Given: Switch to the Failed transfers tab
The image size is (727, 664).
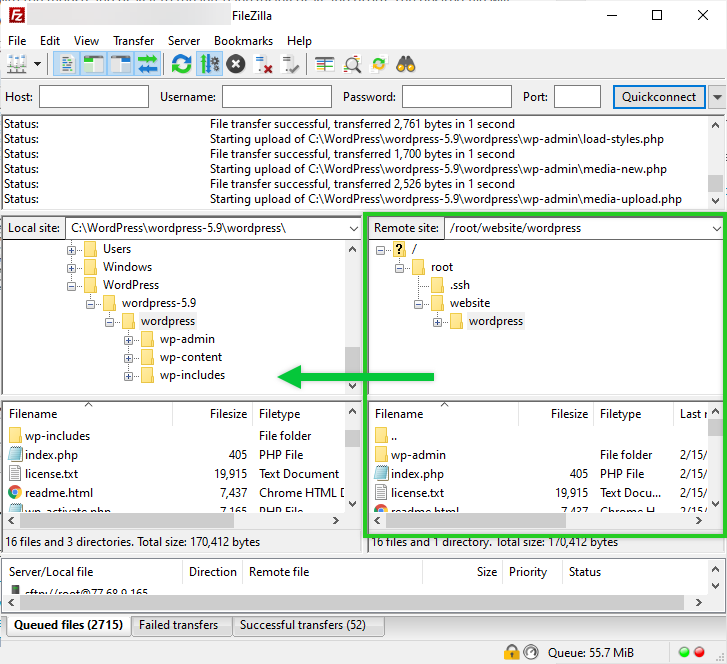Looking at the screenshot, I should [178, 625].
